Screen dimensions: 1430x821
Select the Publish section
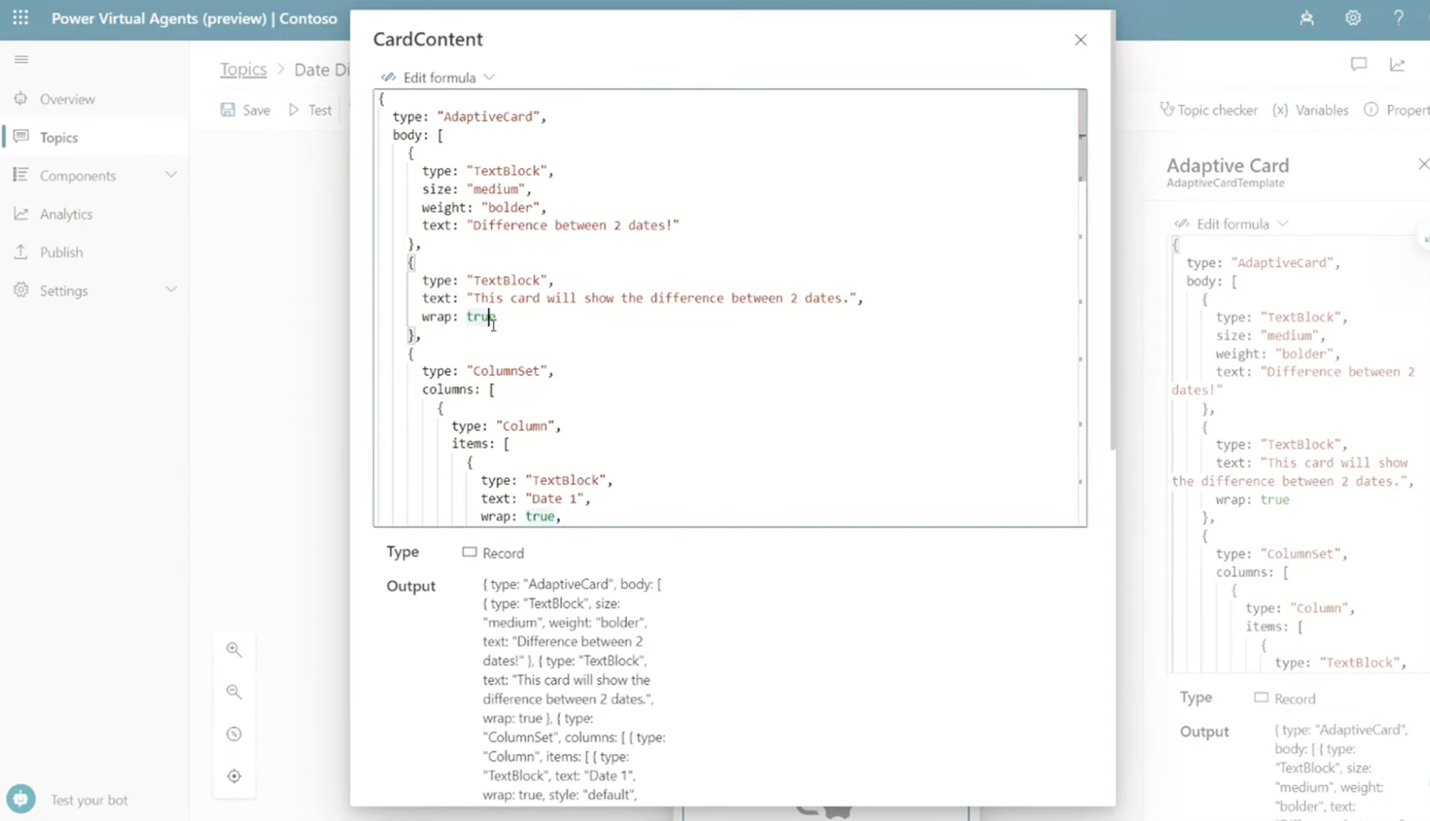tap(61, 252)
